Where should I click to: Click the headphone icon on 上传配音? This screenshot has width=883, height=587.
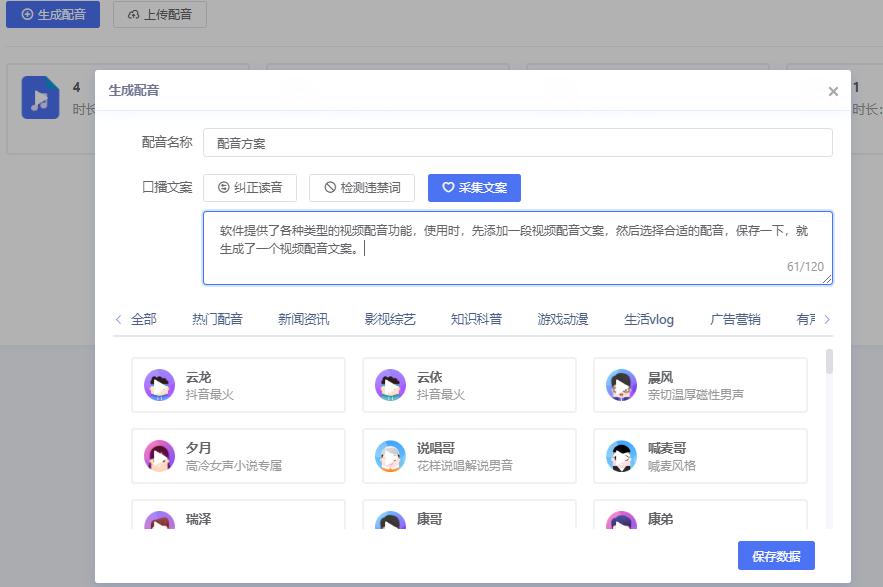[134, 14]
